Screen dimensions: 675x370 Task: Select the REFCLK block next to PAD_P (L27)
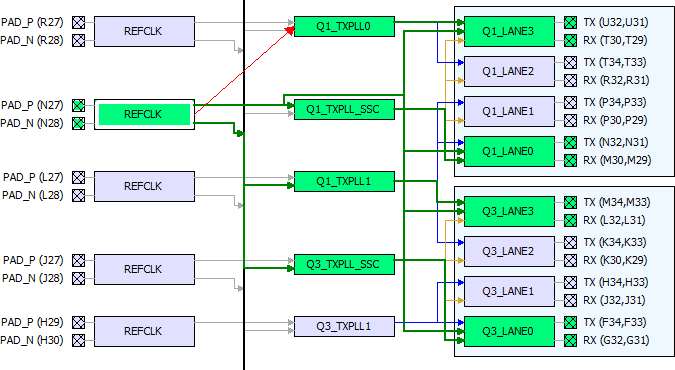click(x=144, y=187)
